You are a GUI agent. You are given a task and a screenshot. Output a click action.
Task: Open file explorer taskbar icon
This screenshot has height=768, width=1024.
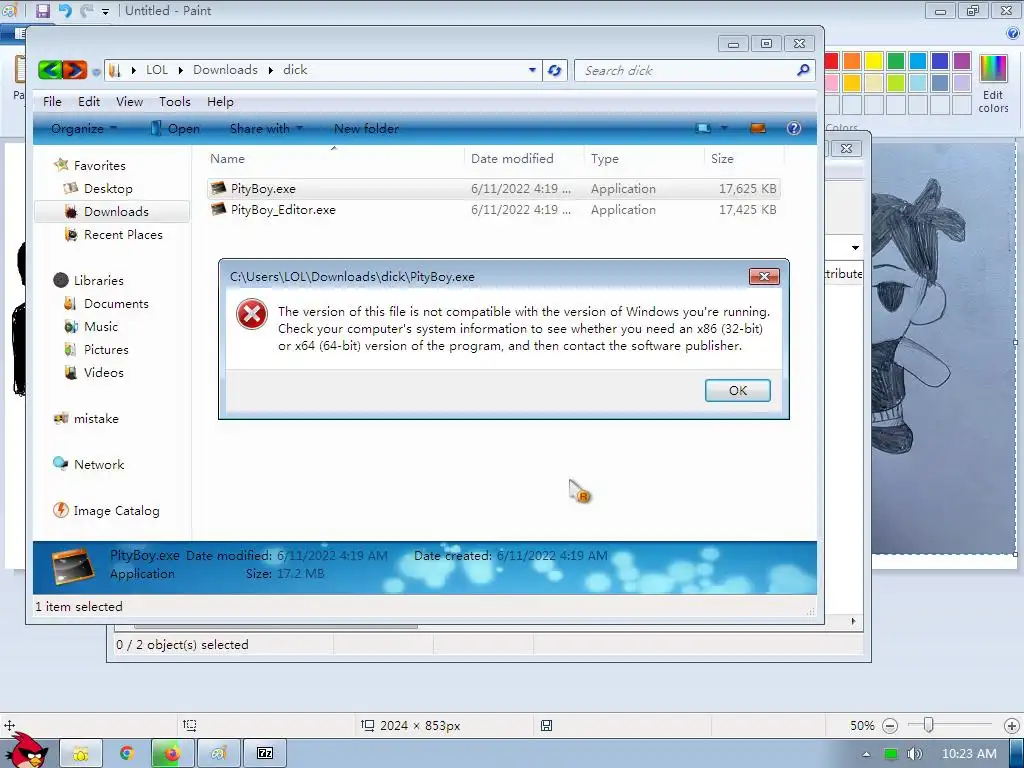pos(81,754)
